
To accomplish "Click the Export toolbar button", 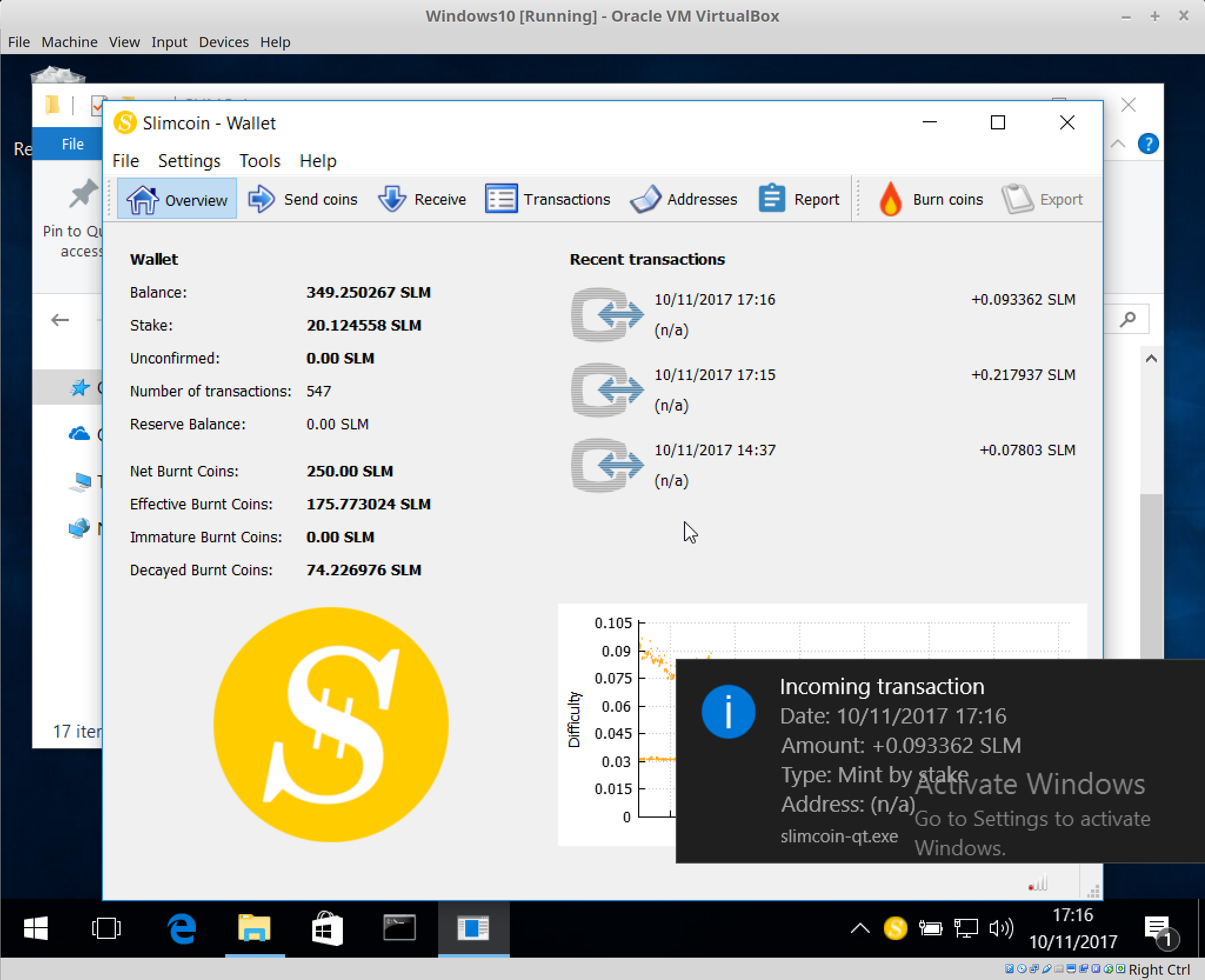I will 1042,199.
